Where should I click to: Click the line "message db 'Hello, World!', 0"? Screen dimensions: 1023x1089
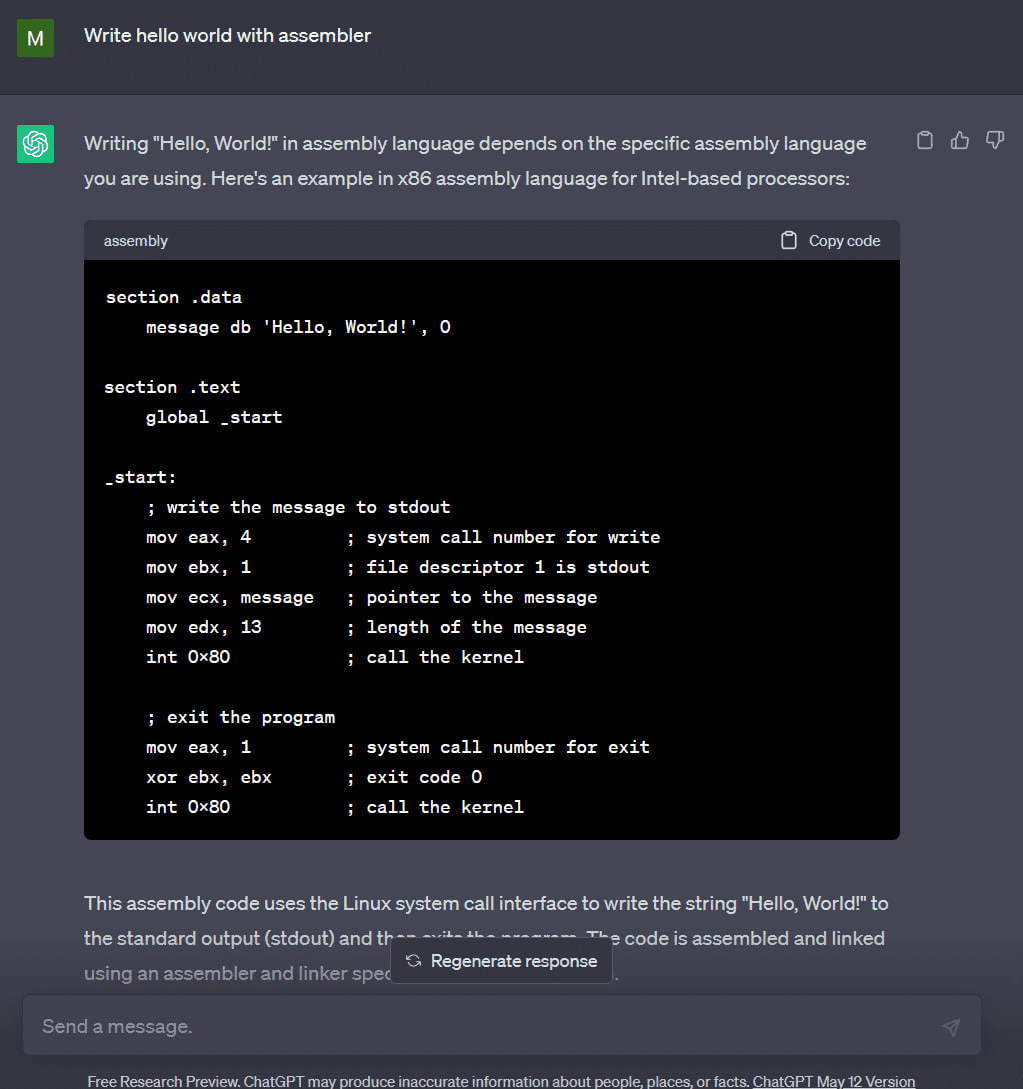pos(298,327)
